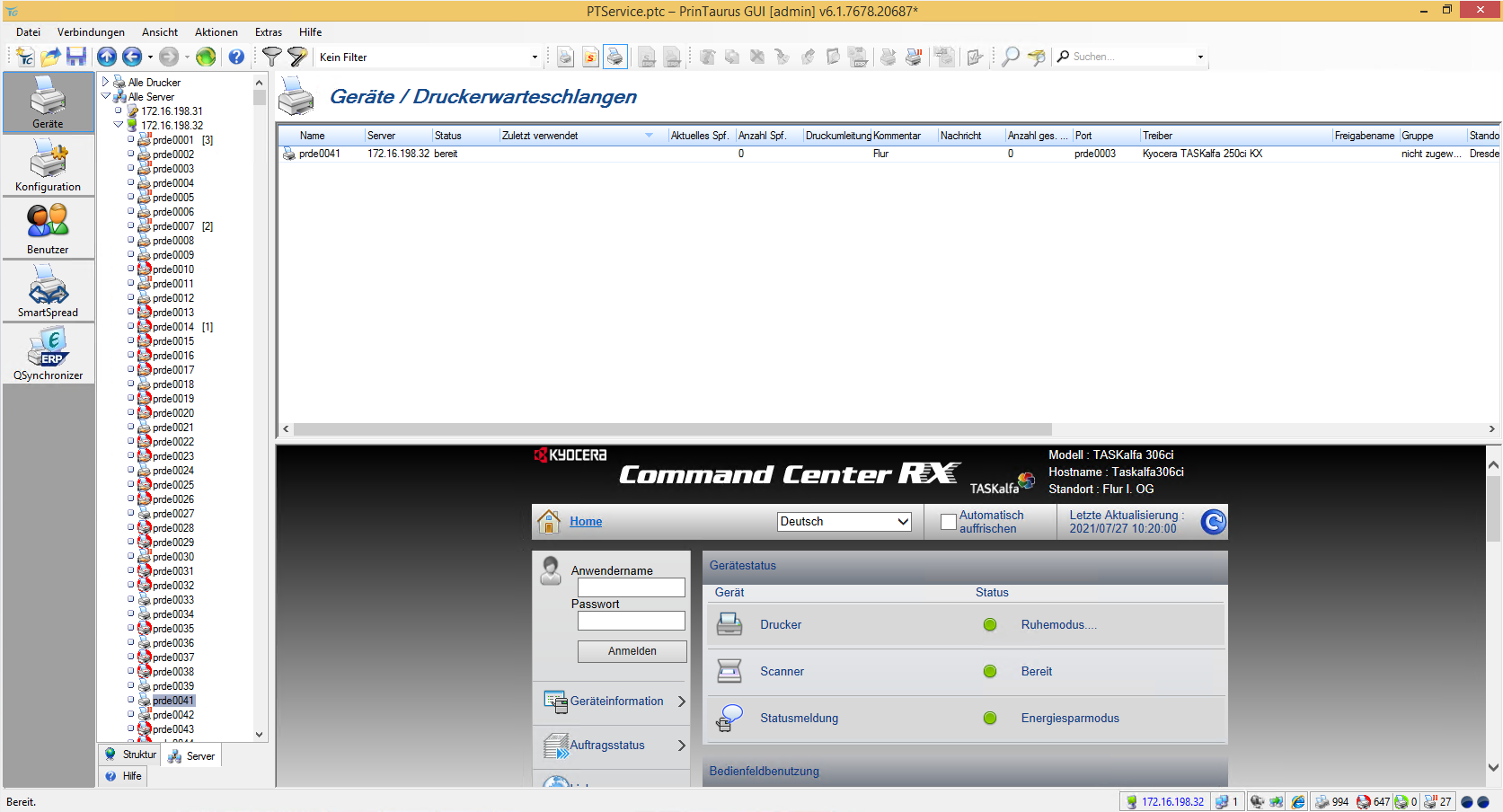The height and width of the screenshot is (812, 1503).
Task: Click the paused printer count 27
Action: click(x=1438, y=802)
